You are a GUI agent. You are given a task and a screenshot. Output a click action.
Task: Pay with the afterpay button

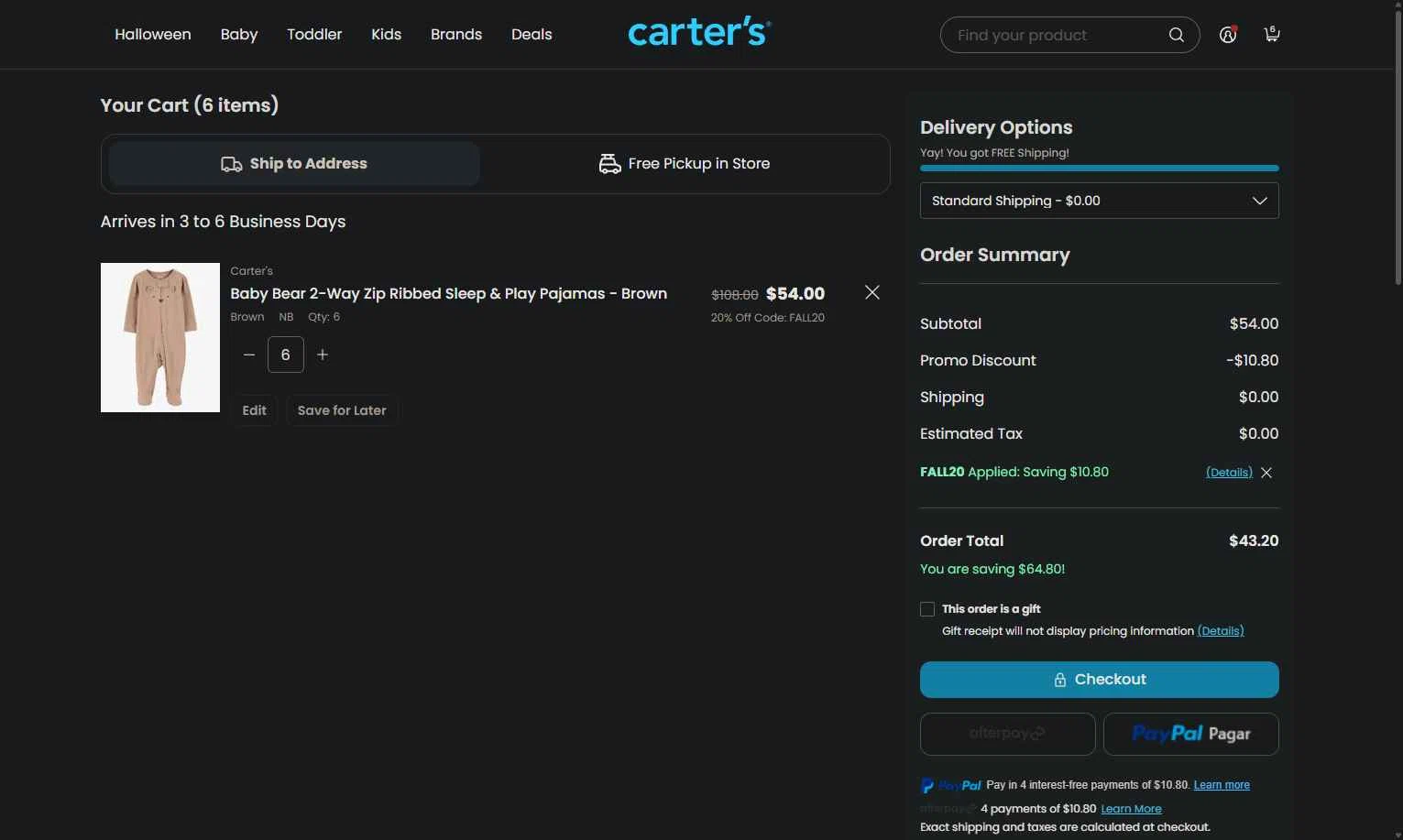(x=1007, y=734)
